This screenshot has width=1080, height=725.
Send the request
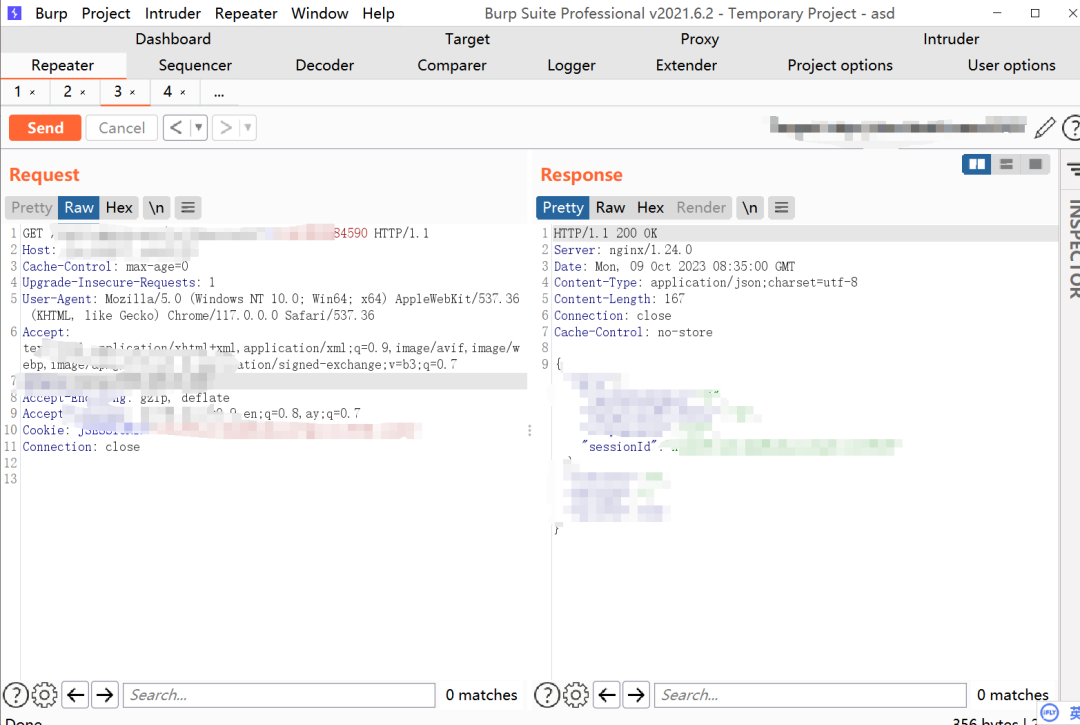(x=45, y=128)
